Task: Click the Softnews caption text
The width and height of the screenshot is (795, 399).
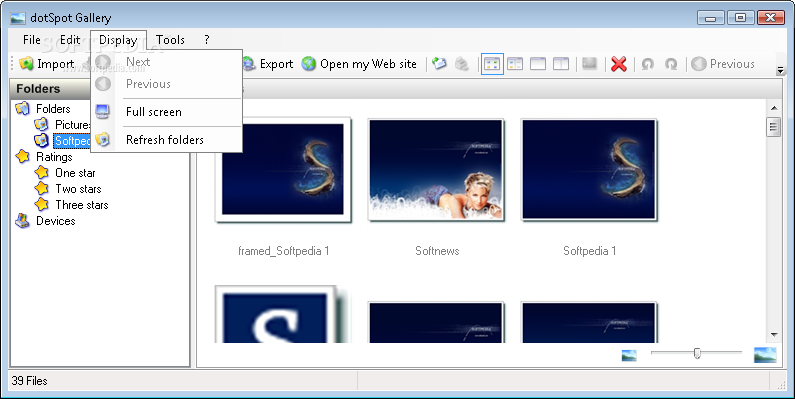Action: coord(437,251)
